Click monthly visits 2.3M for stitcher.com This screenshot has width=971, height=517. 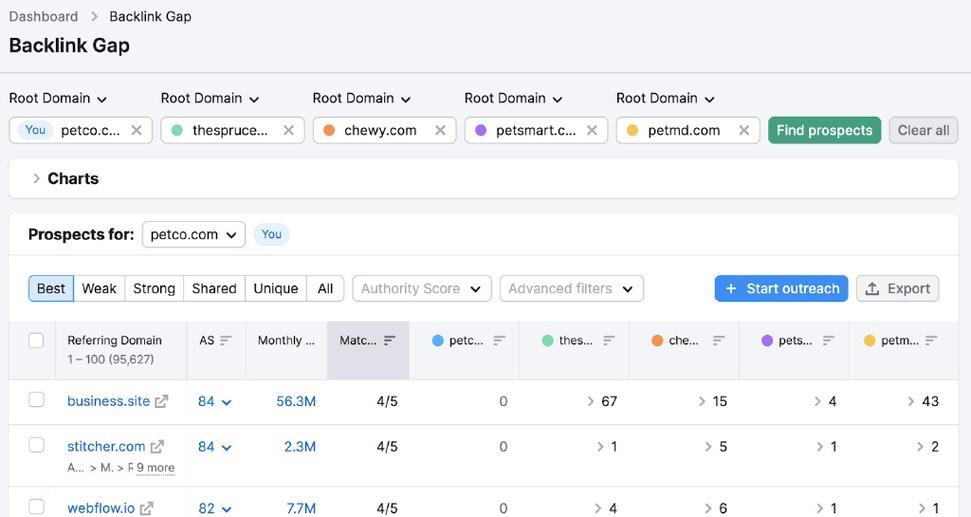click(300, 446)
